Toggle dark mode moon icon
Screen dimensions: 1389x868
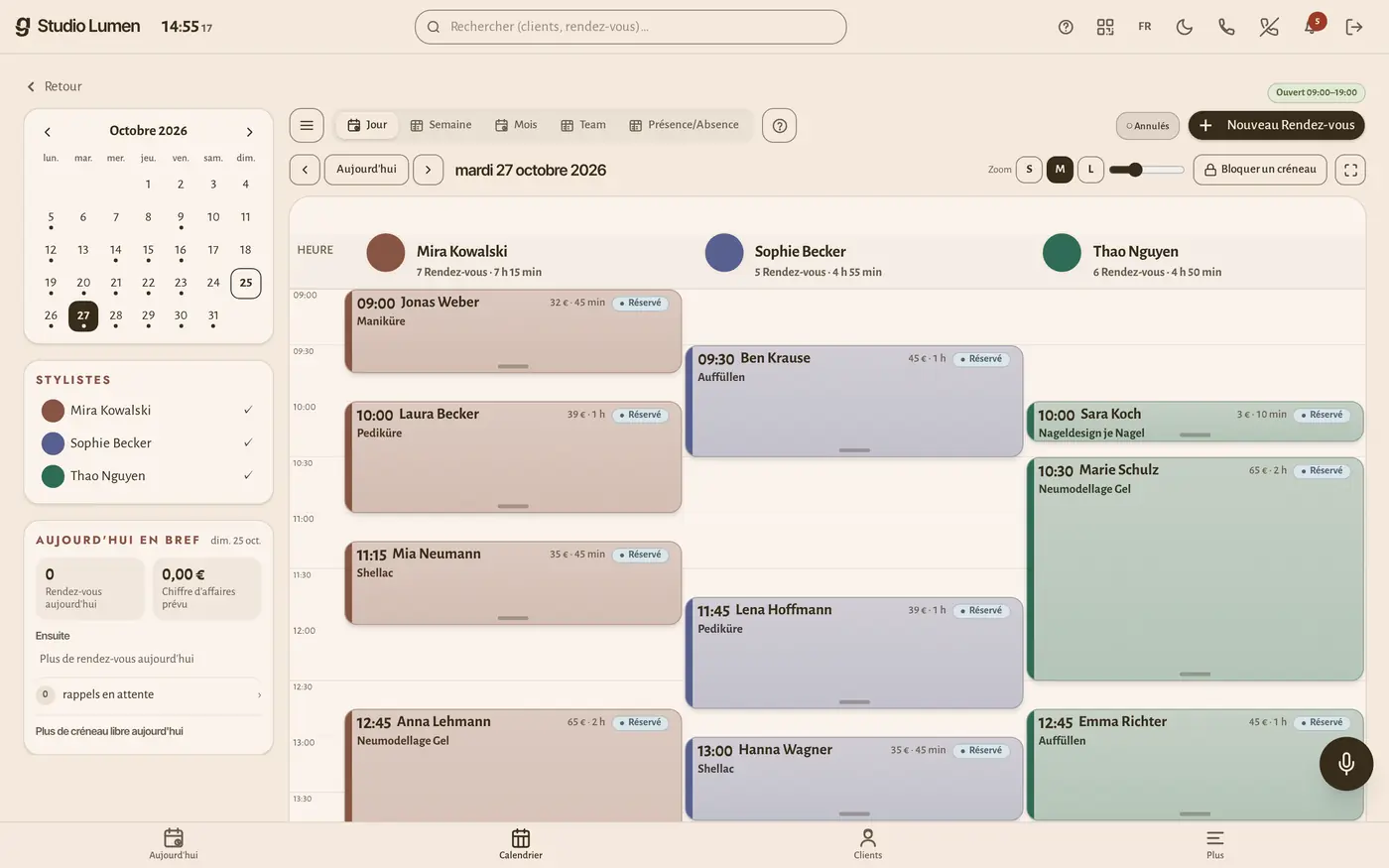(1185, 27)
